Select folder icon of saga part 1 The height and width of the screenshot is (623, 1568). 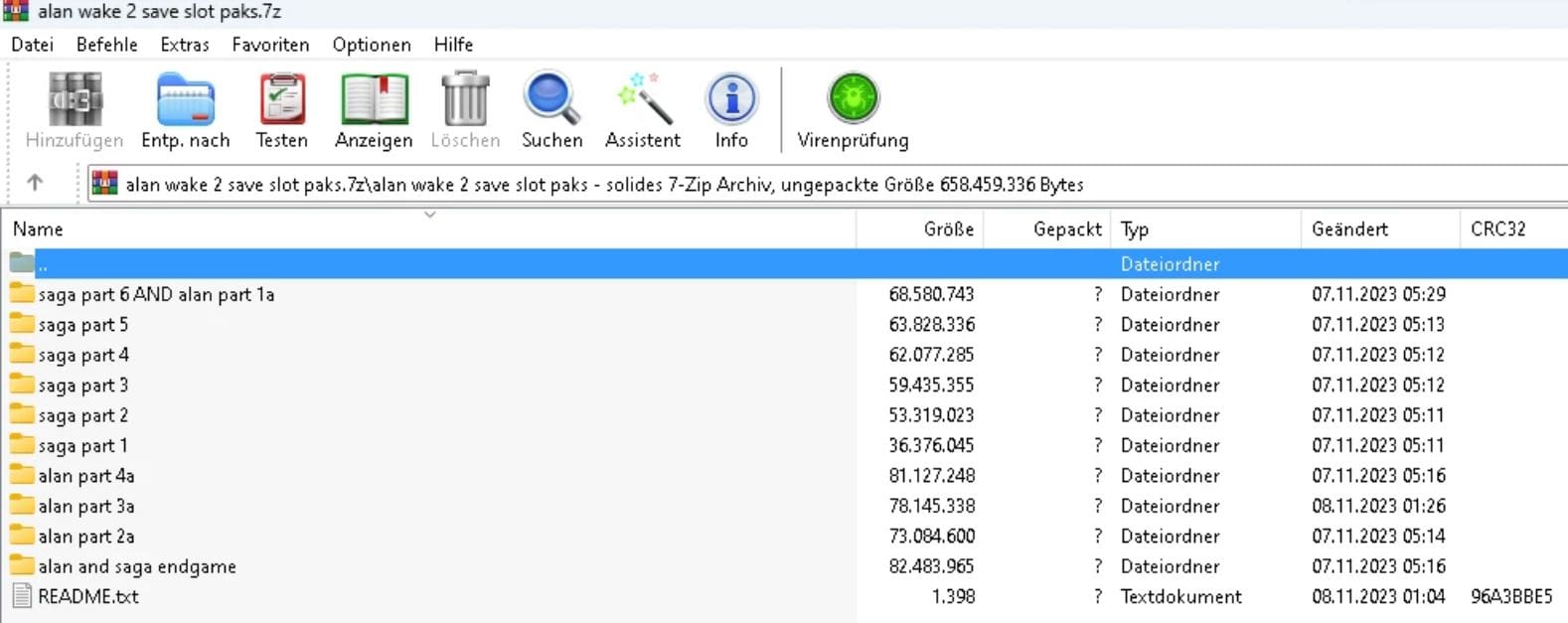(x=21, y=445)
